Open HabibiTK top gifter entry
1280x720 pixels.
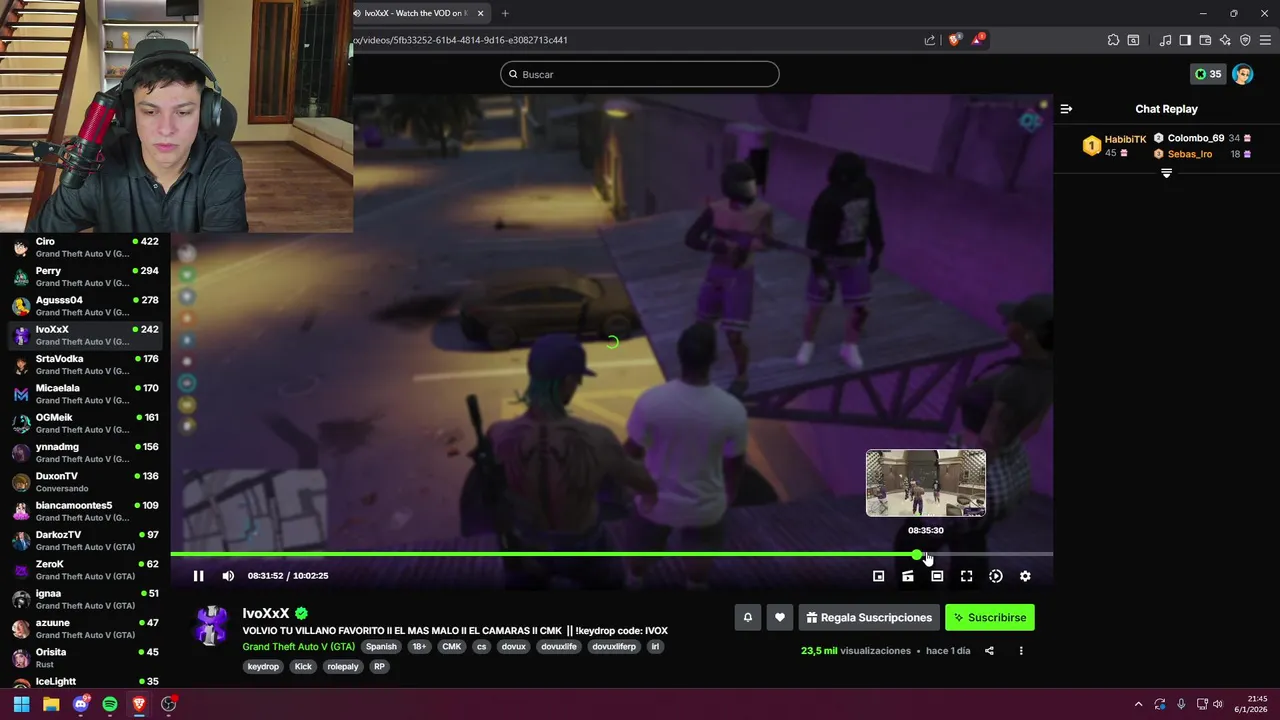pos(1114,146)
